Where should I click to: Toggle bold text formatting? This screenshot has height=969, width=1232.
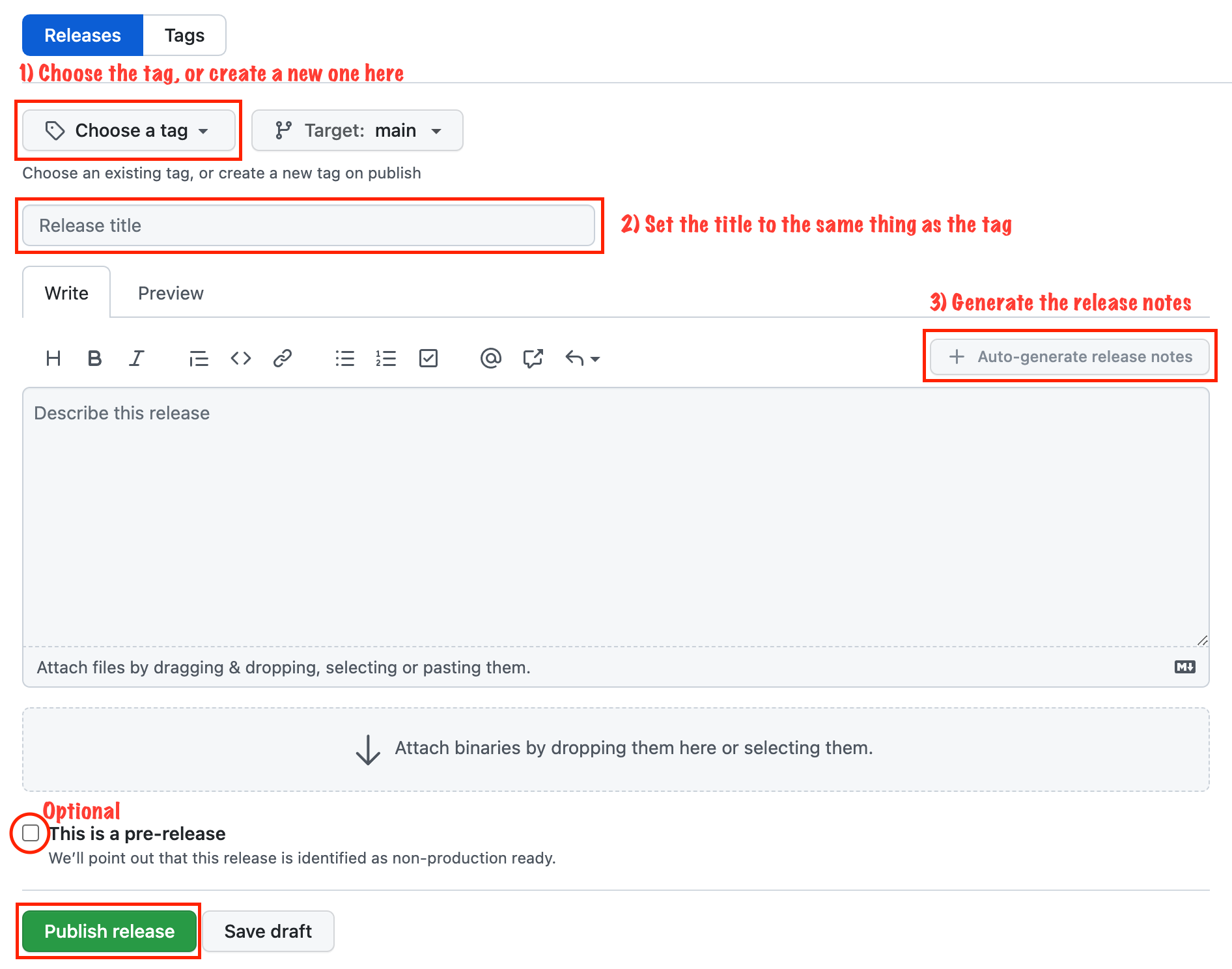point(94,358)
